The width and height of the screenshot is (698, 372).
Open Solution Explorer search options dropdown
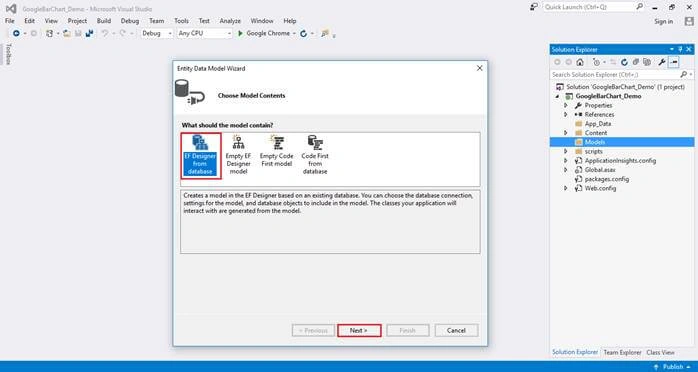click(x=690, y=75)
